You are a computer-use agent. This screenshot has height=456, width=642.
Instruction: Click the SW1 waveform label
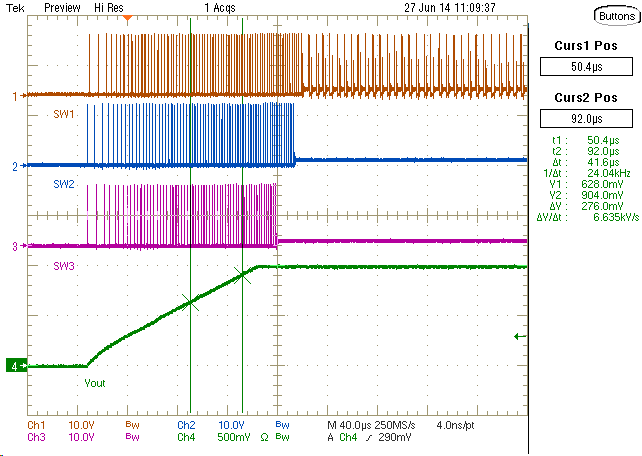click(x=64, y=115)
